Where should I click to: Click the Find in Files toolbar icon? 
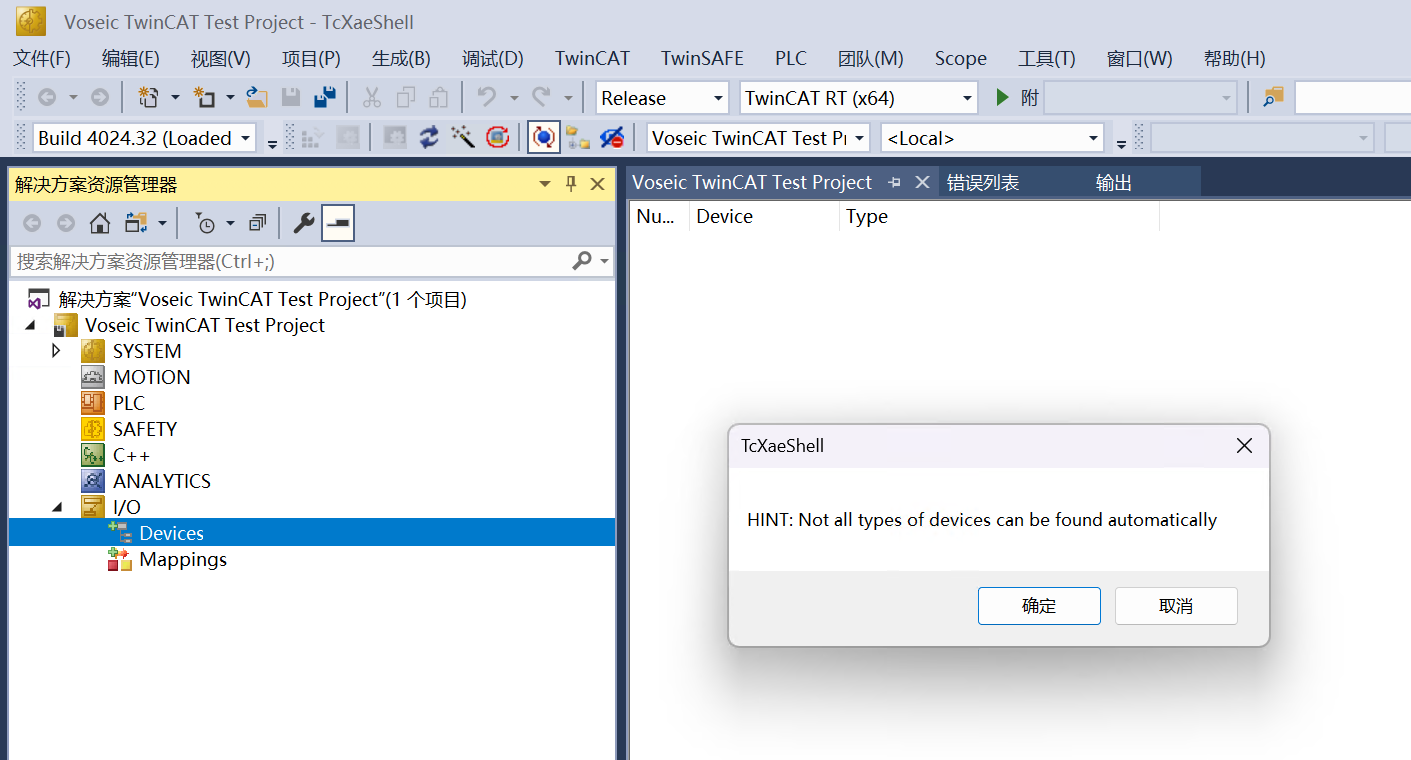[x=1273, y=97]
